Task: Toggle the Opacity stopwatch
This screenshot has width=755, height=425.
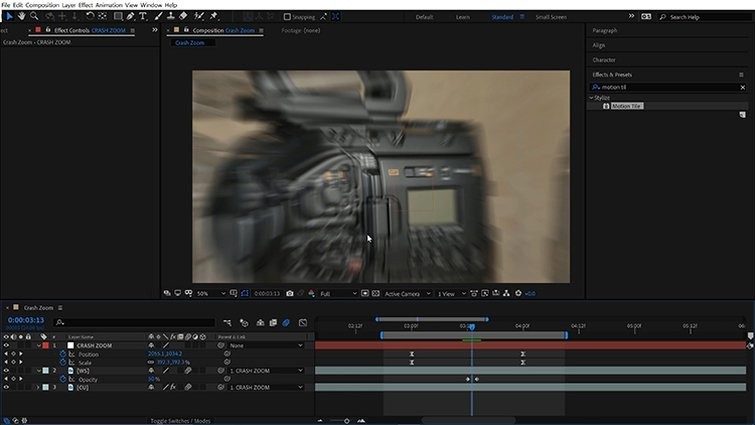Action: click(63, 379)
